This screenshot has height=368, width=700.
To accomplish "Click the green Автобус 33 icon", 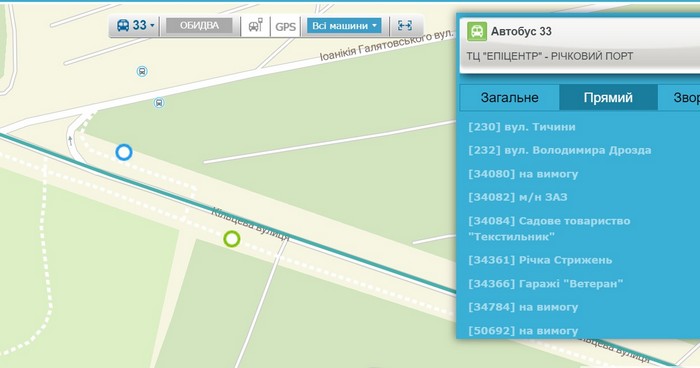I will tap(477, 32).
